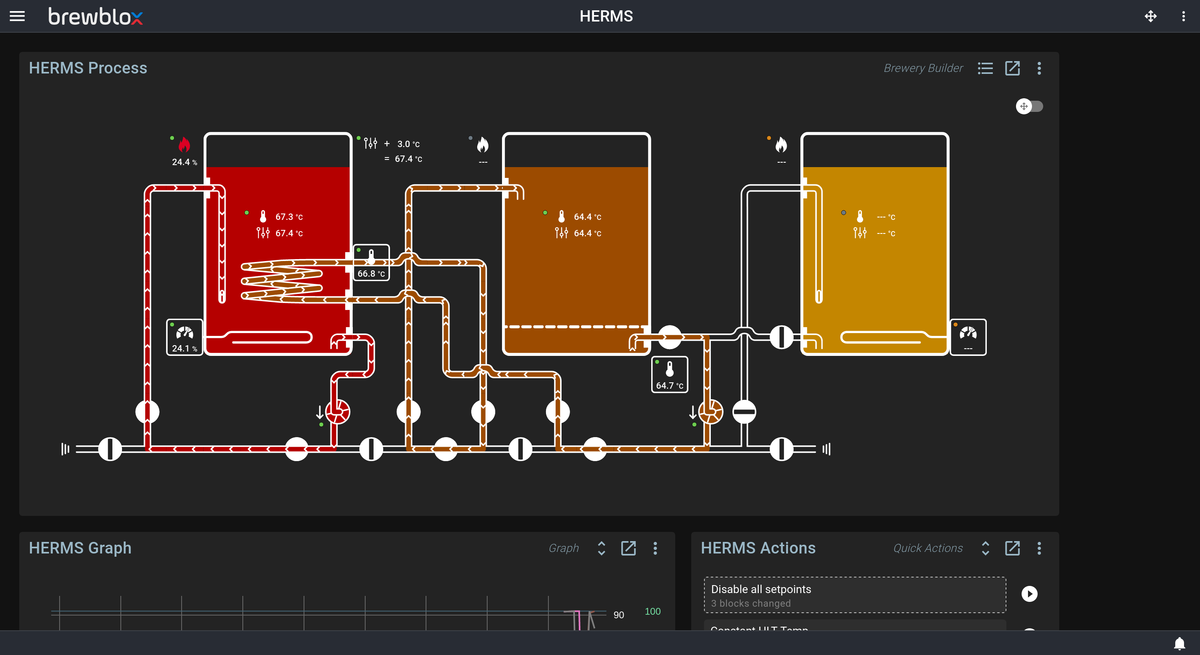This screenshot has width=1200, height=655.
Task: Open the notifications bell
Action: (1180, 642)
